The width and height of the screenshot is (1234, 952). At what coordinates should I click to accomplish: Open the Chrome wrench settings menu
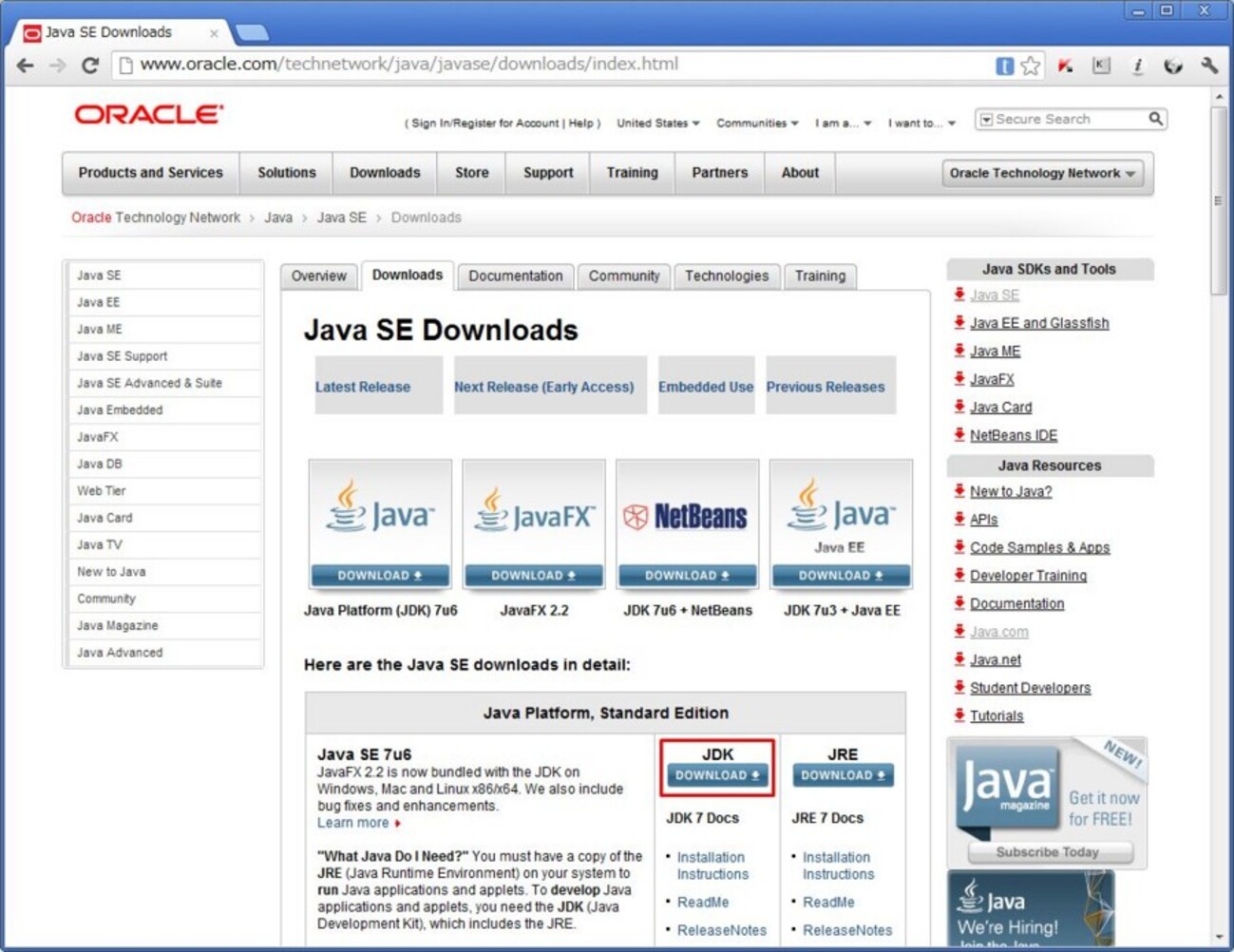click(1208, 66)
